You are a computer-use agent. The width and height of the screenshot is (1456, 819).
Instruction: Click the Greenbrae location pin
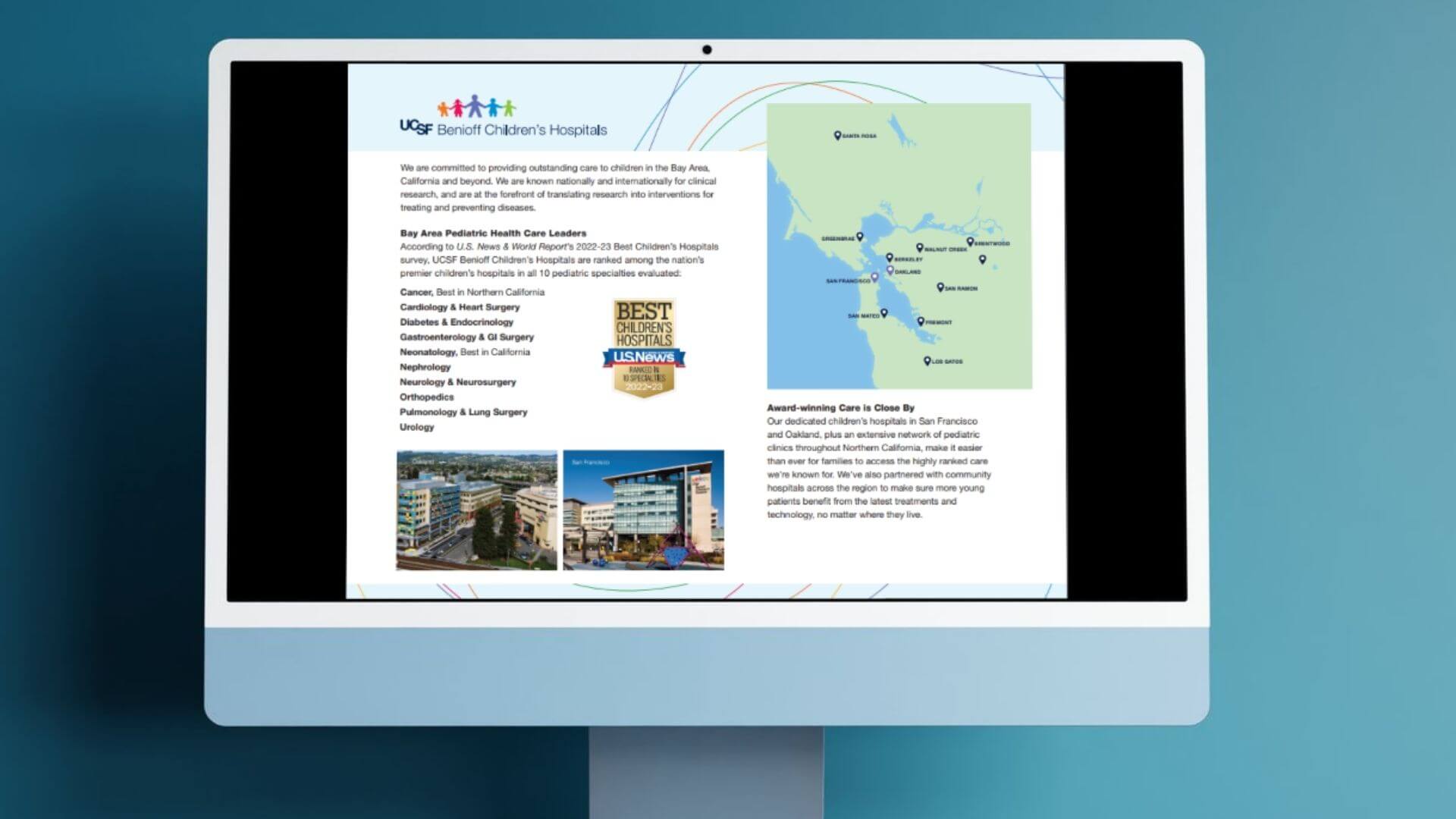point(859,237)
